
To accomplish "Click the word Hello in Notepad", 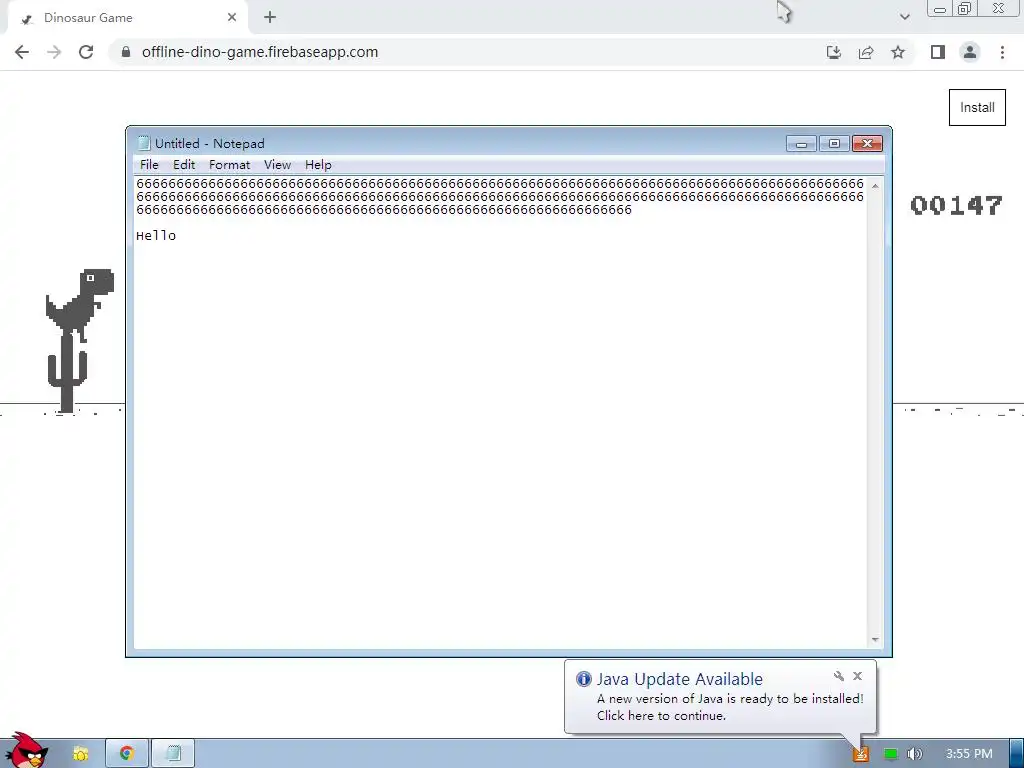I will point(156,236).
